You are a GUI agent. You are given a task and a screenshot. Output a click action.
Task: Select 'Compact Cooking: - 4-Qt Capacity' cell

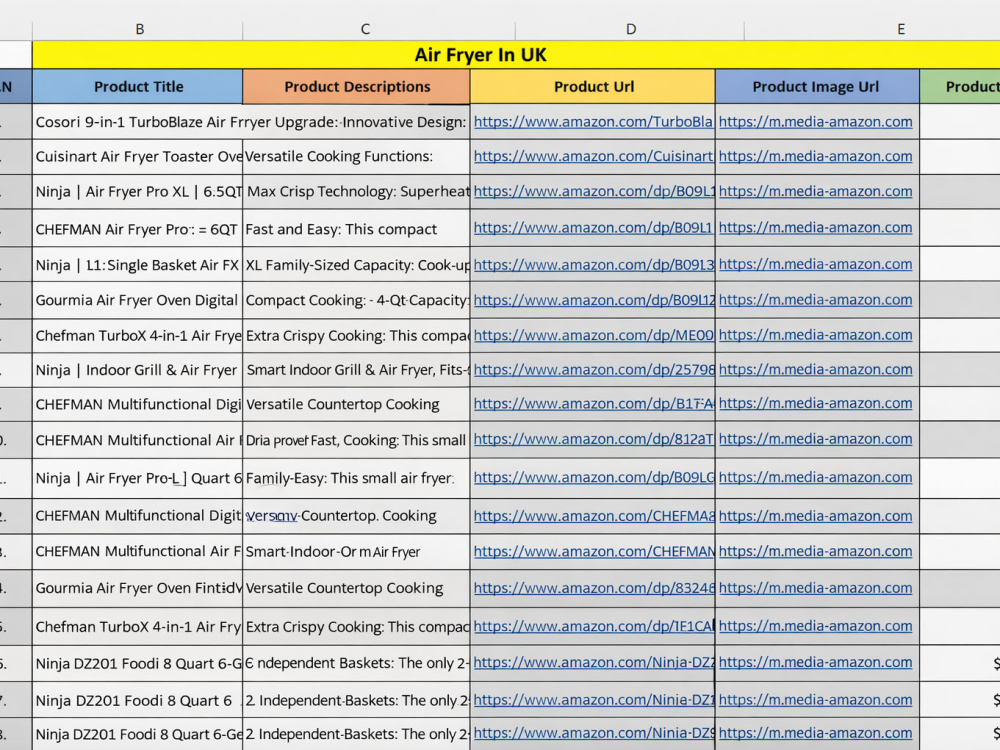tap(357, 300)
